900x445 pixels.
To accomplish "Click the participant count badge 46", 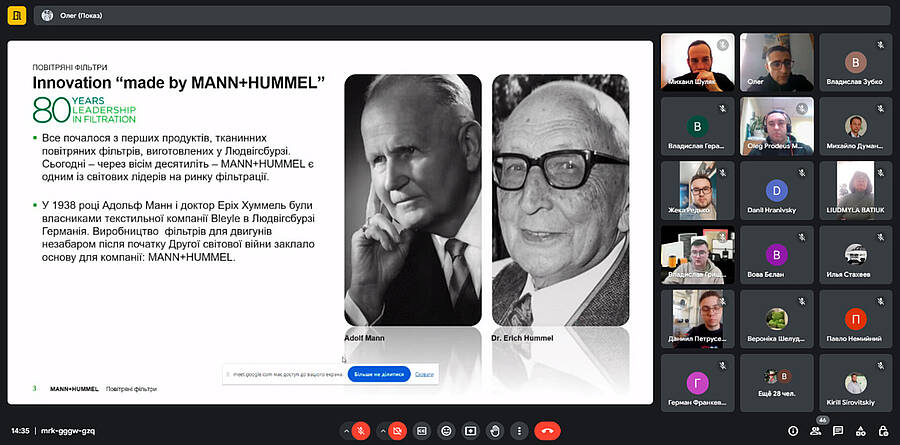I will [x=823, y=420].
